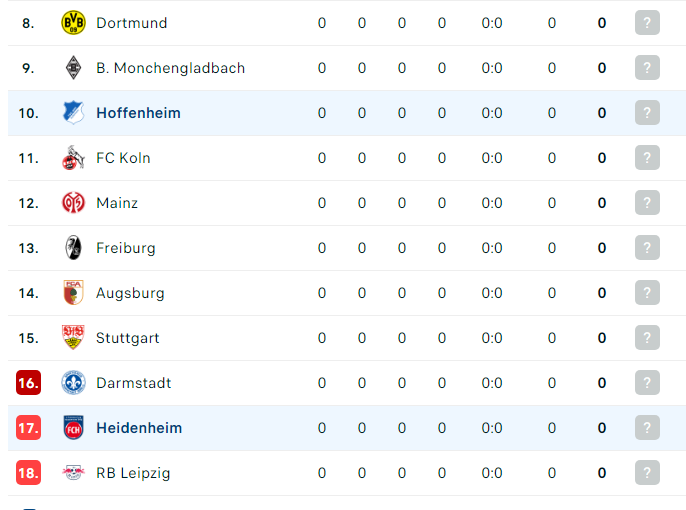
Task: Open the Hoffenheim team link
Action: pos(138,113)
